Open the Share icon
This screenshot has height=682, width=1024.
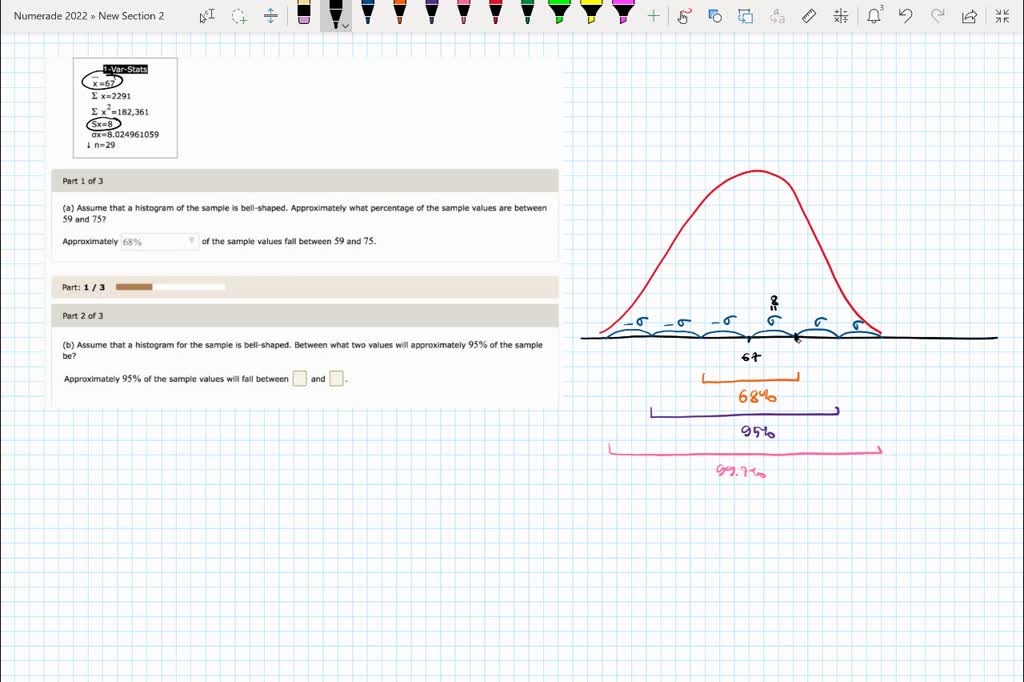click(969, 16)
